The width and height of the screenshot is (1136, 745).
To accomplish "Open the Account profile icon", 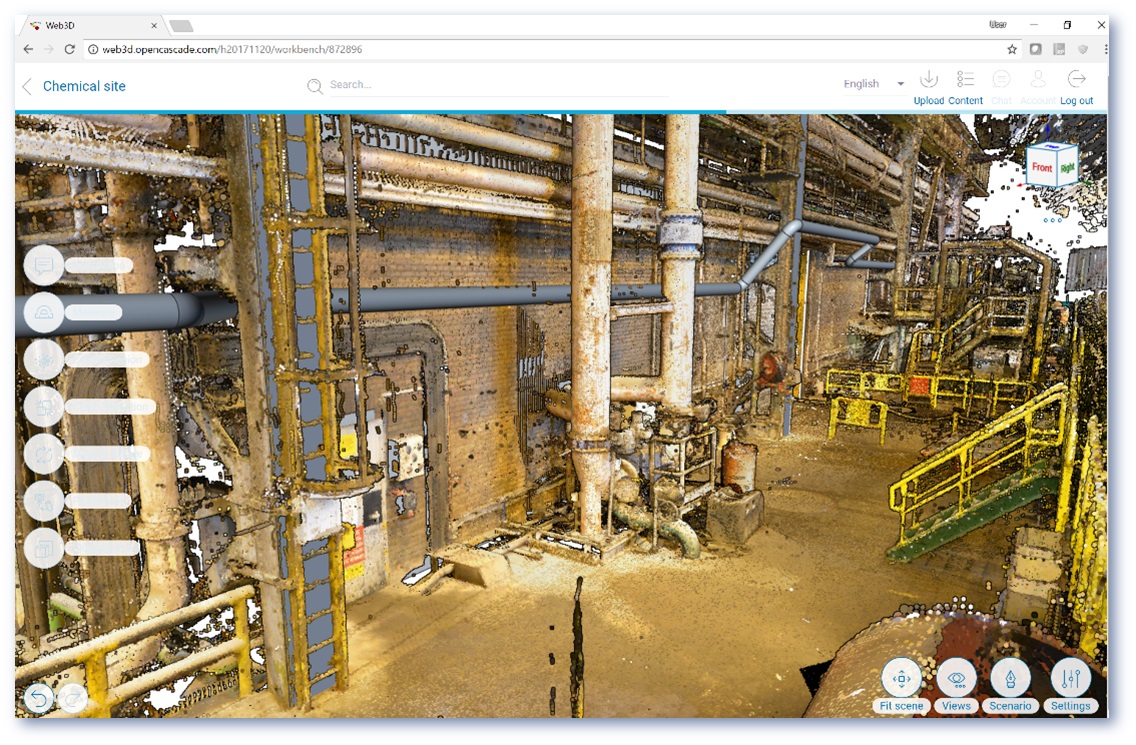I will tap(1038, 79).
